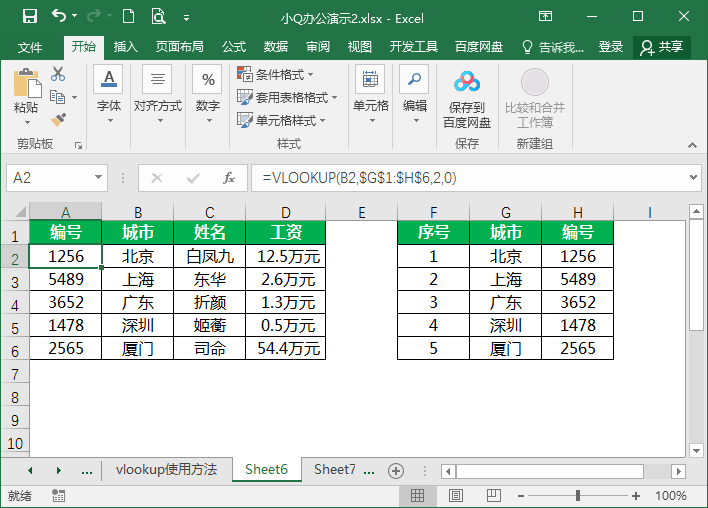Confirm formula entry with the checkmark icon
The width and height of the screenshot is (708, 508).
pos(193,178)
